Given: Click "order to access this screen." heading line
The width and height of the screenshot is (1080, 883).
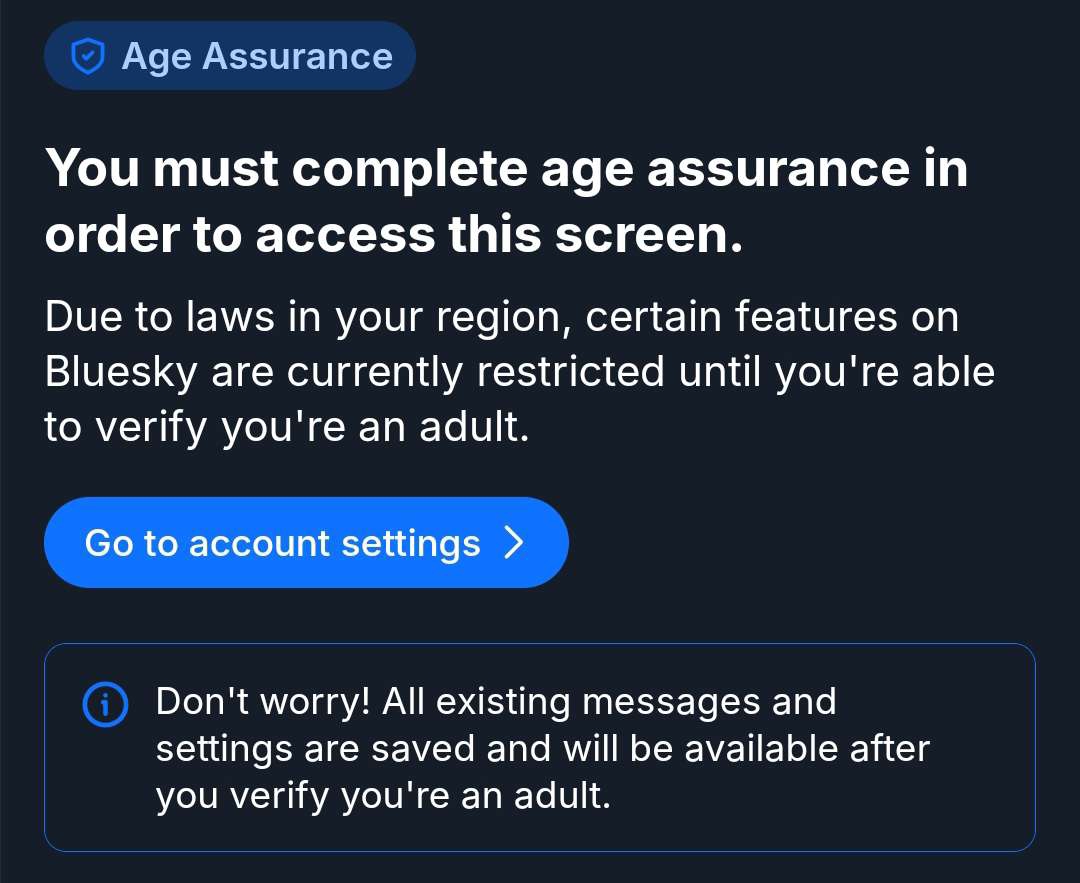Looking at the screenshot, I should click(394, 233).
